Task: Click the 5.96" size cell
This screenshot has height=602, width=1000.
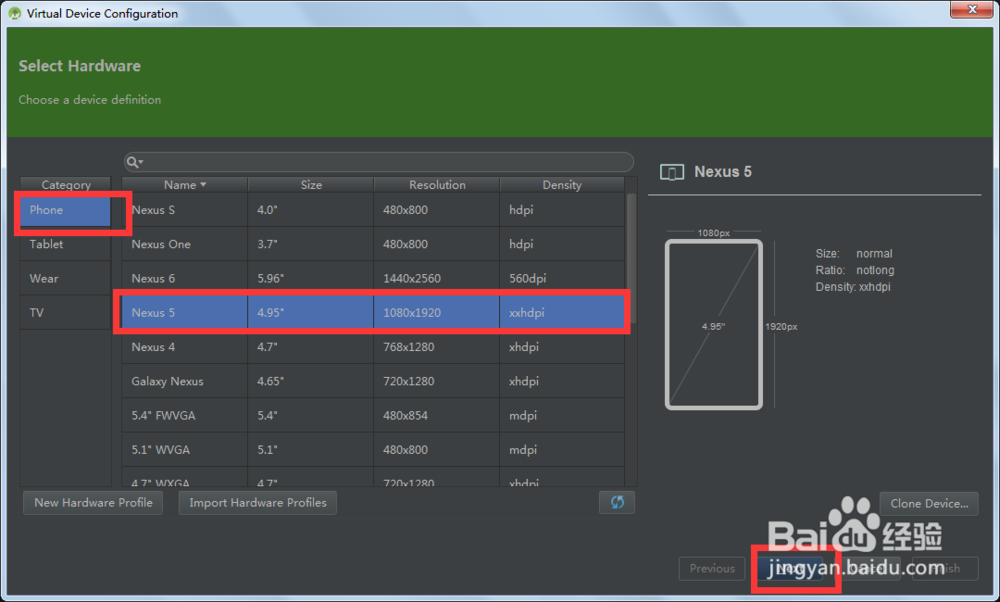Action: click(x=311, y=279)
